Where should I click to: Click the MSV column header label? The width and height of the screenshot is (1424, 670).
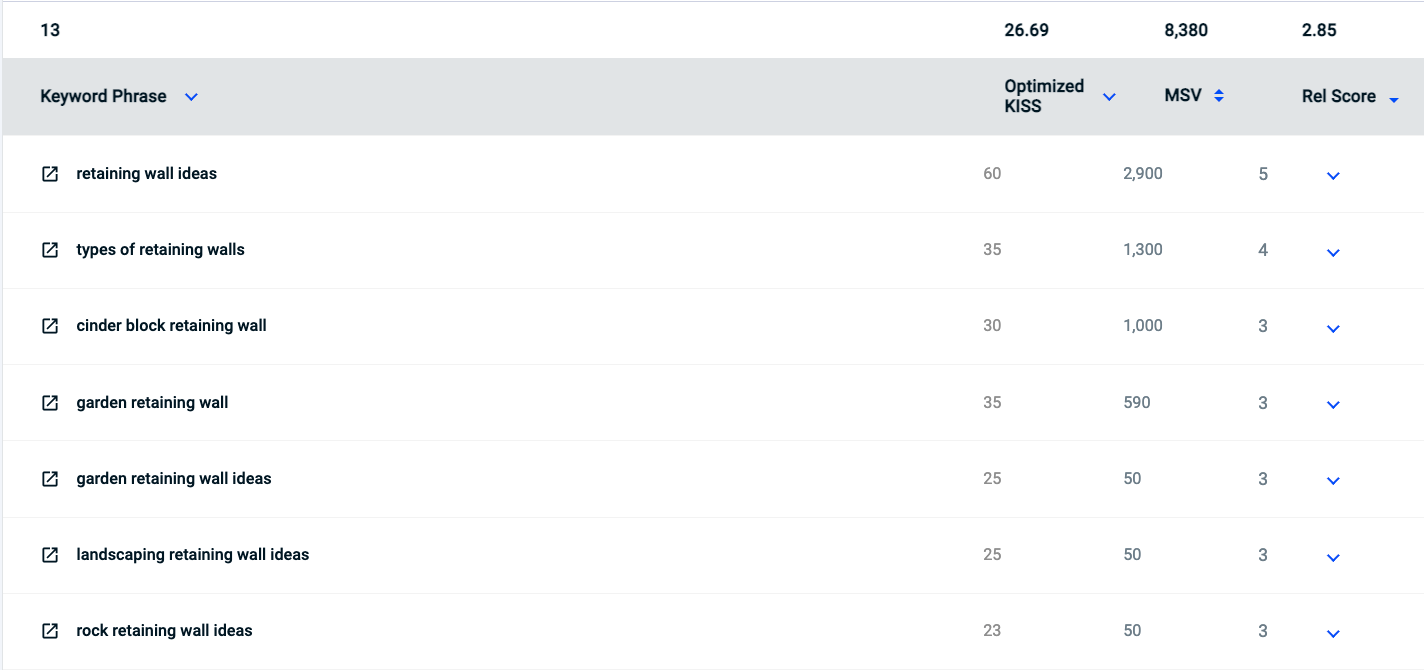click(1184, 96)
